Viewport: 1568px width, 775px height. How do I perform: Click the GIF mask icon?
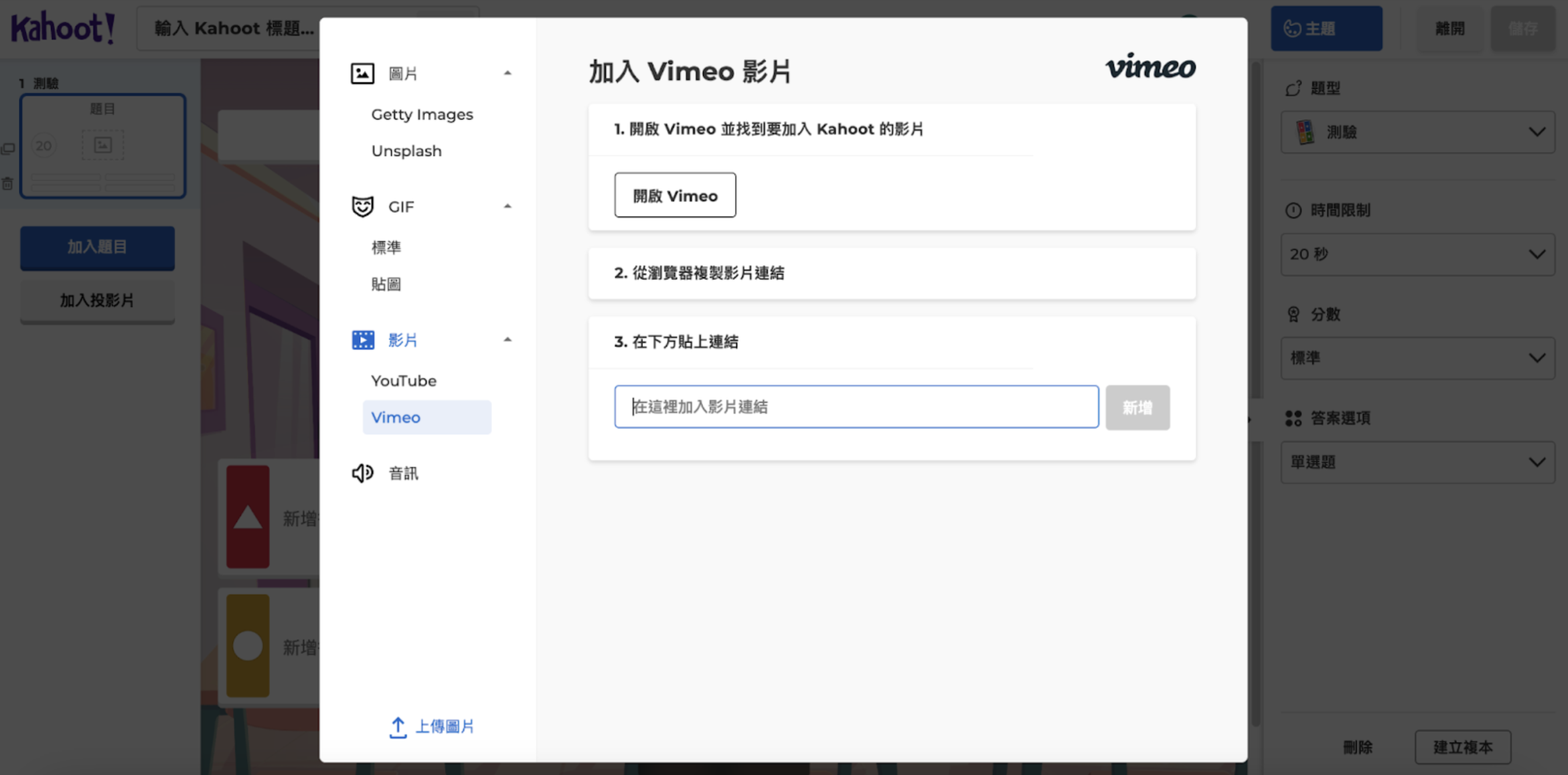[x=362, y=207]
